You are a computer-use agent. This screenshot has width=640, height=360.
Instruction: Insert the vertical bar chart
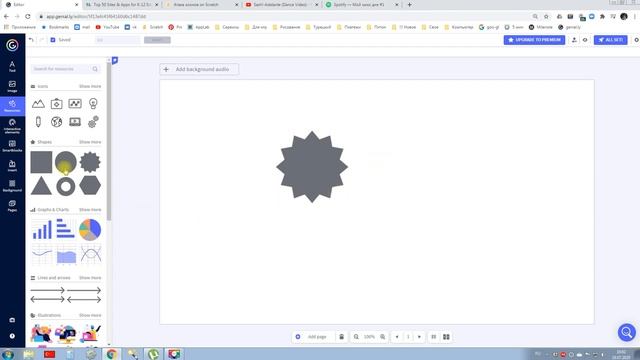(42, 229)
